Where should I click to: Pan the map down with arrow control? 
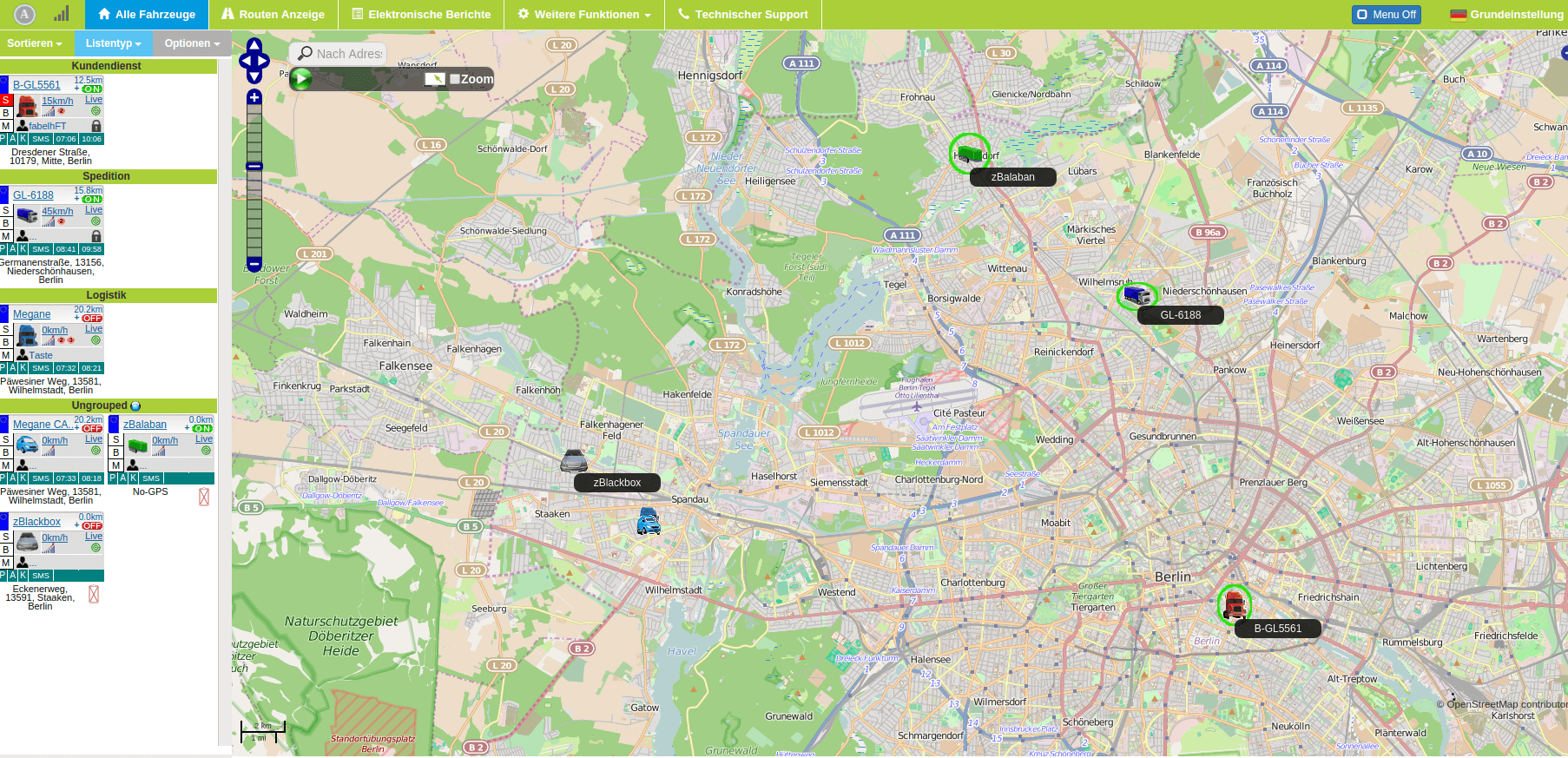tap(254, 76)
